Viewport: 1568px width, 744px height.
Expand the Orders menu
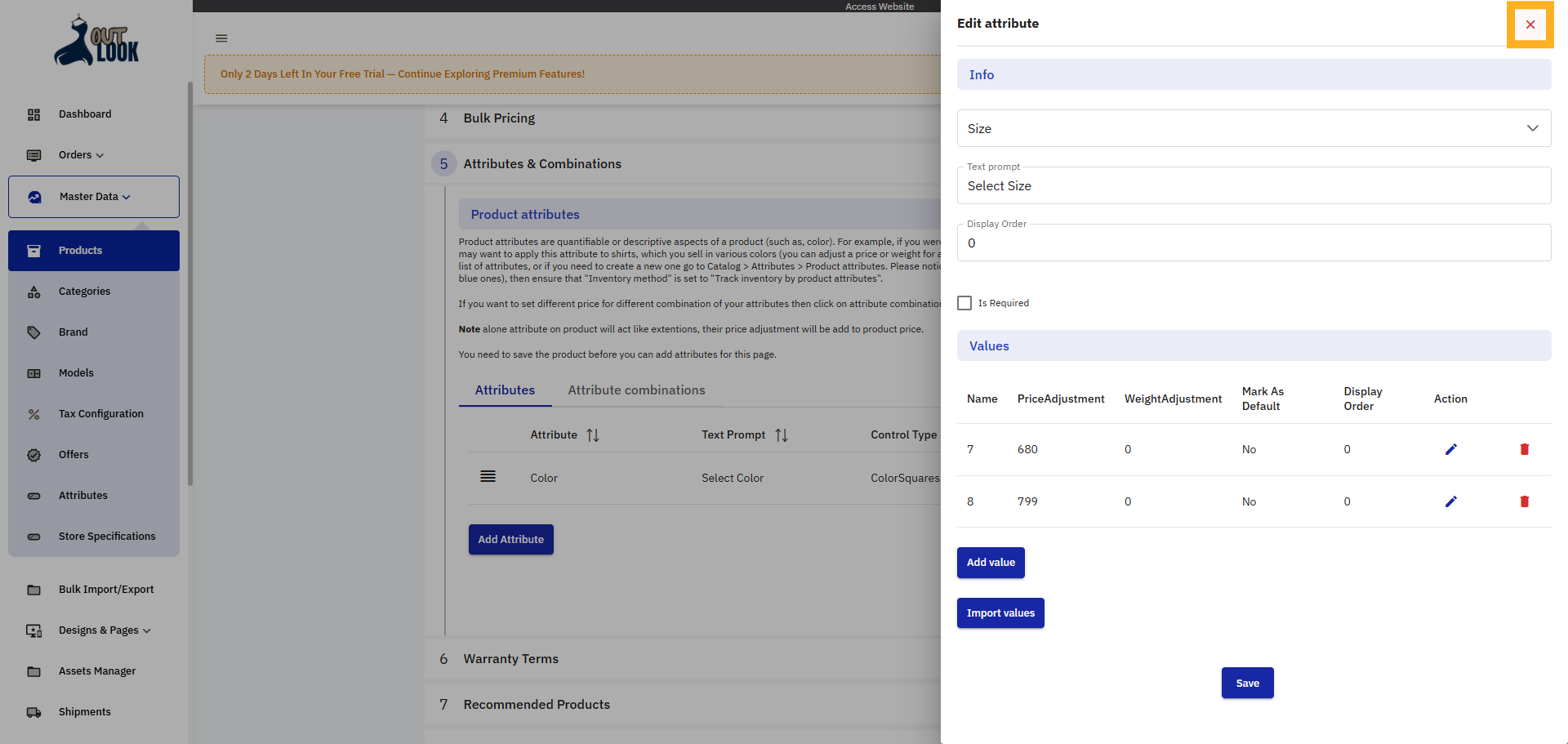tap(81, 155)
